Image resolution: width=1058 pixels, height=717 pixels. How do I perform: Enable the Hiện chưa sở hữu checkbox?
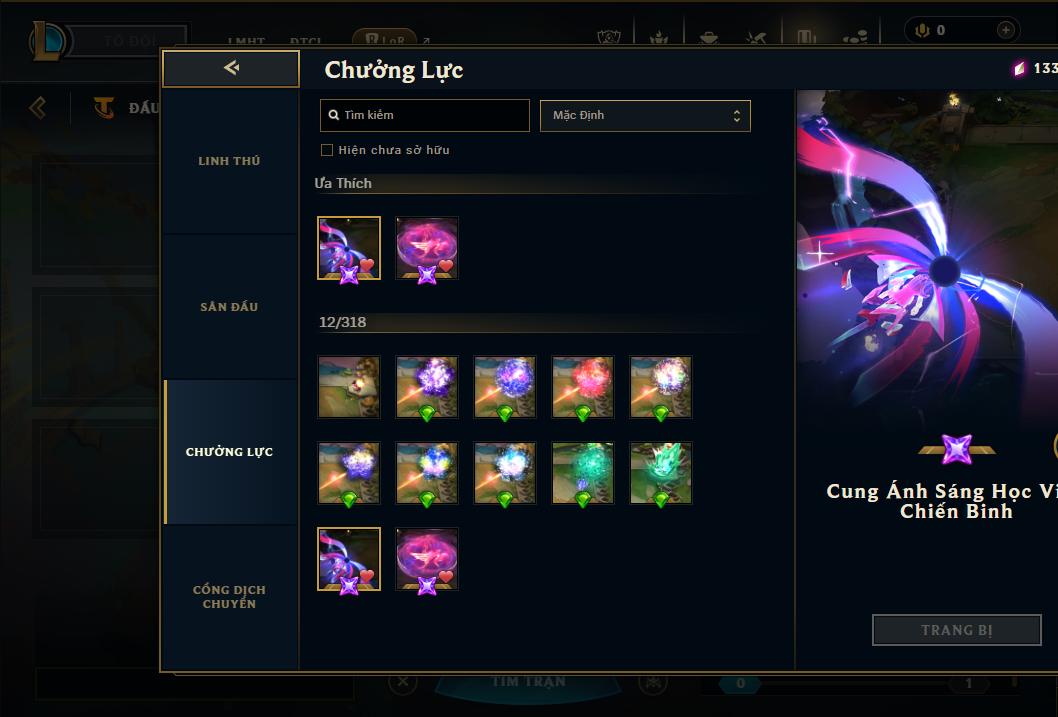[x=327, y=150]
